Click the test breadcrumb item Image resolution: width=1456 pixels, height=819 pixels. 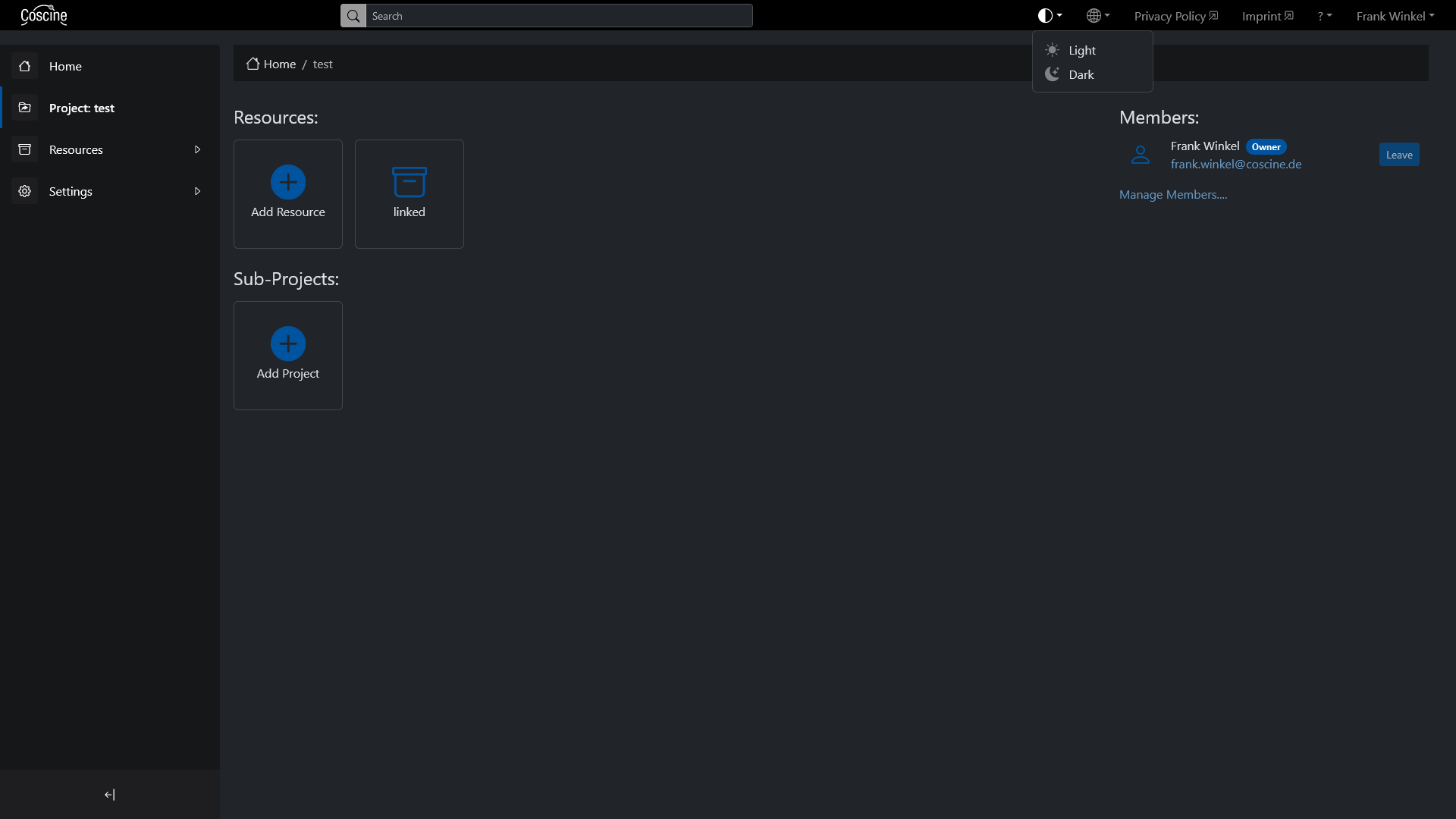coord(322,64)
